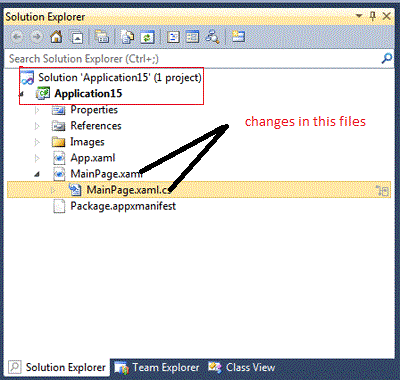Screen dimensions: 400x380
Task: Click the Images folder icon
Action: (59, 142)
